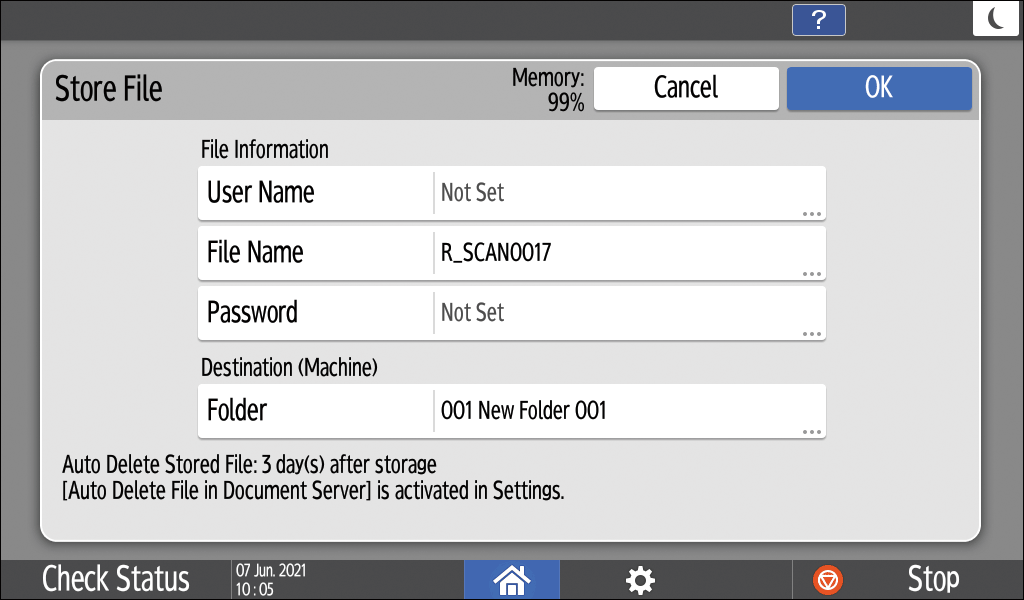Open settings via the gear icon
1024x600 pixels.
point(639,579)
